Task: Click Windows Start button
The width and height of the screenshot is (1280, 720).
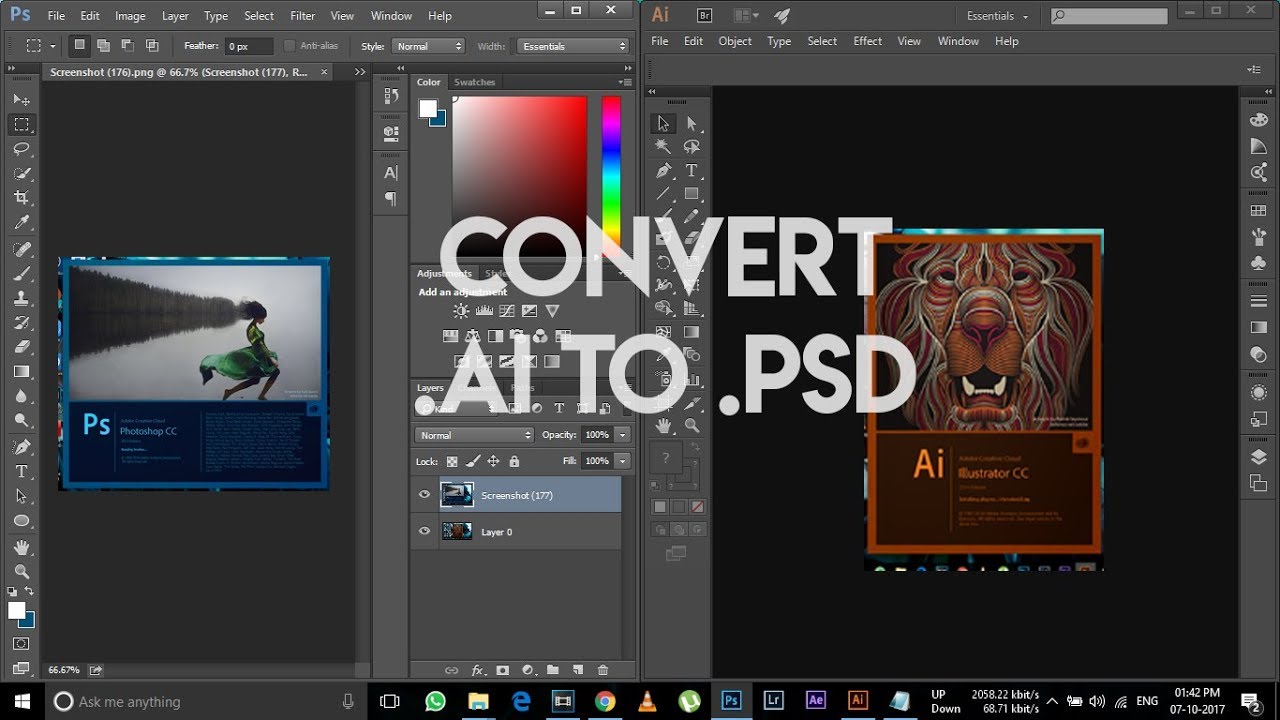Action: (21, 701)
